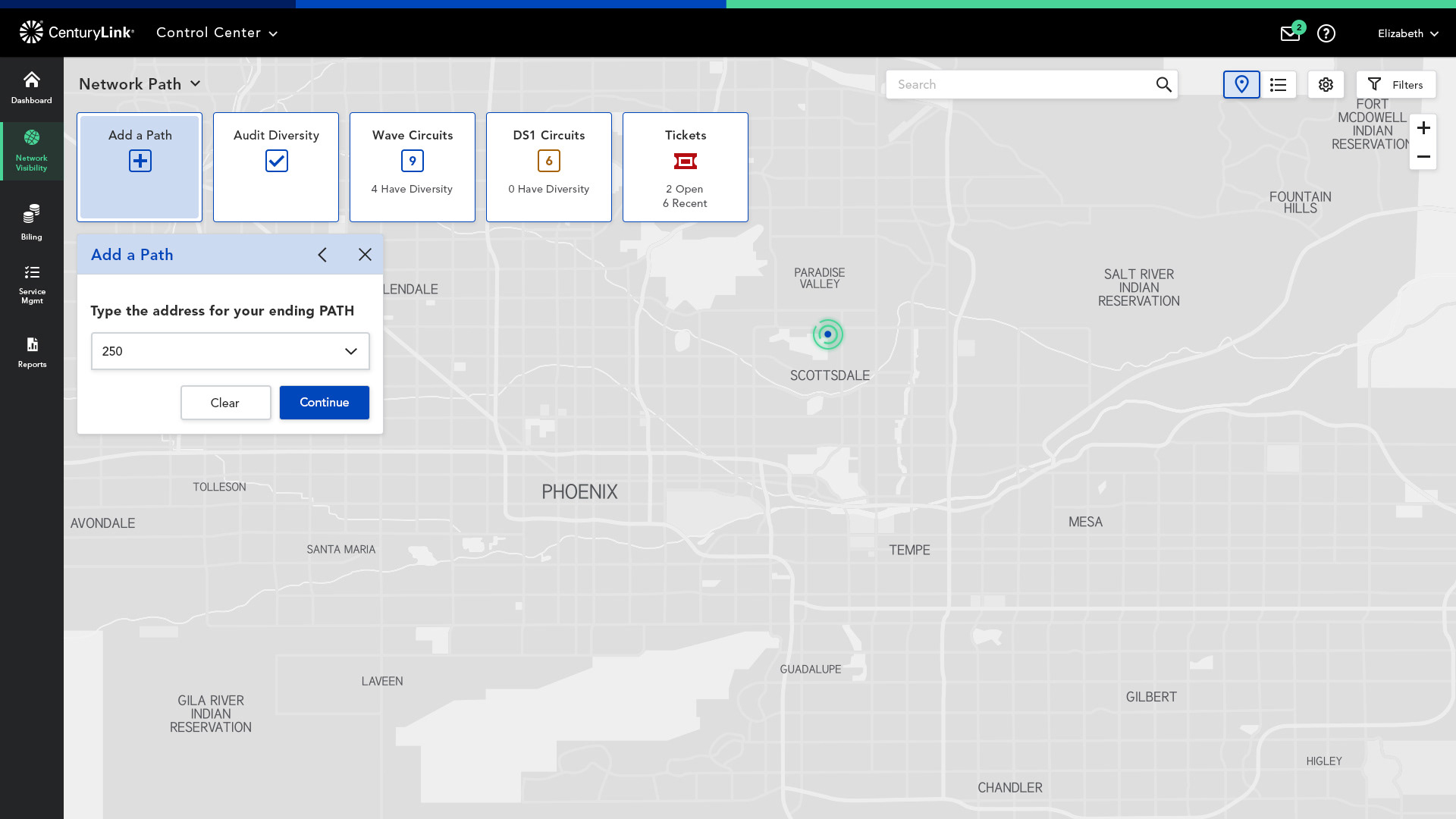1456x819 pixels.
Task: Click the DS1 Circuits count 6
Action: tap(549, 161)
